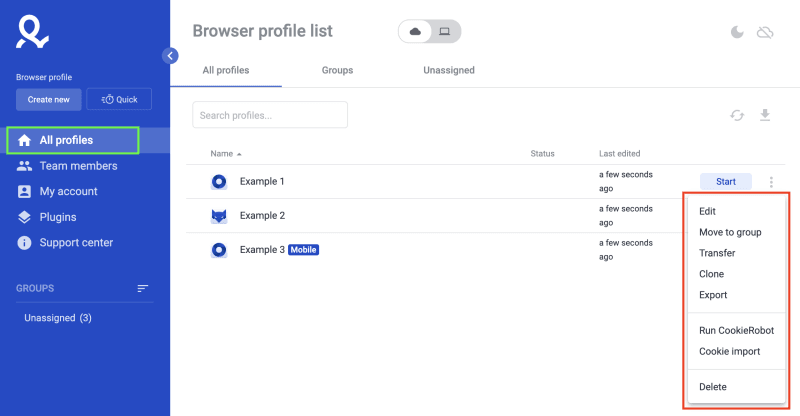The height and width of the screenshot is (416, 800).
Task: Switch cloud/local storage toggle
Action: point(429,32)
